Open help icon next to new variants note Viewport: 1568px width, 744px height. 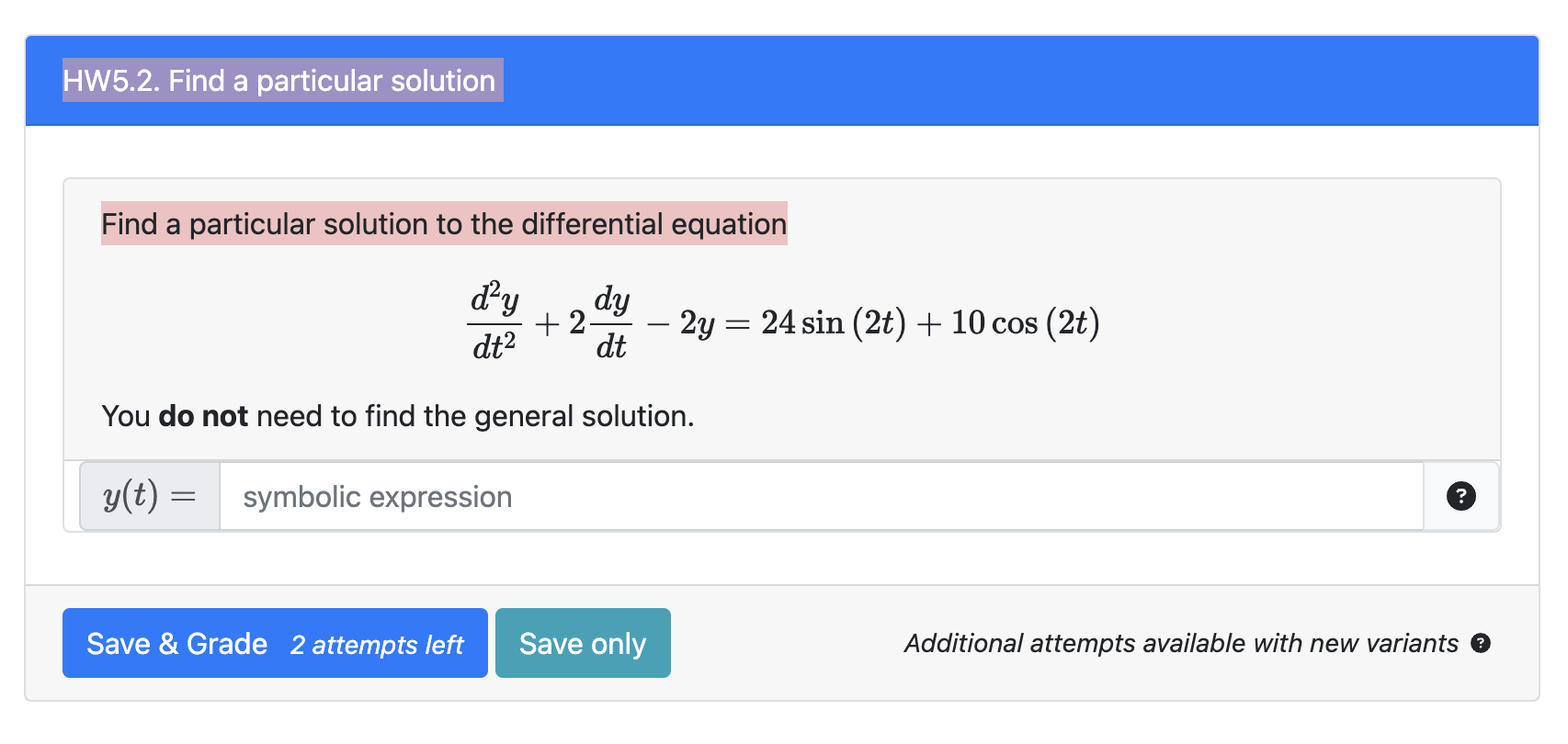tap(1480, 643)
